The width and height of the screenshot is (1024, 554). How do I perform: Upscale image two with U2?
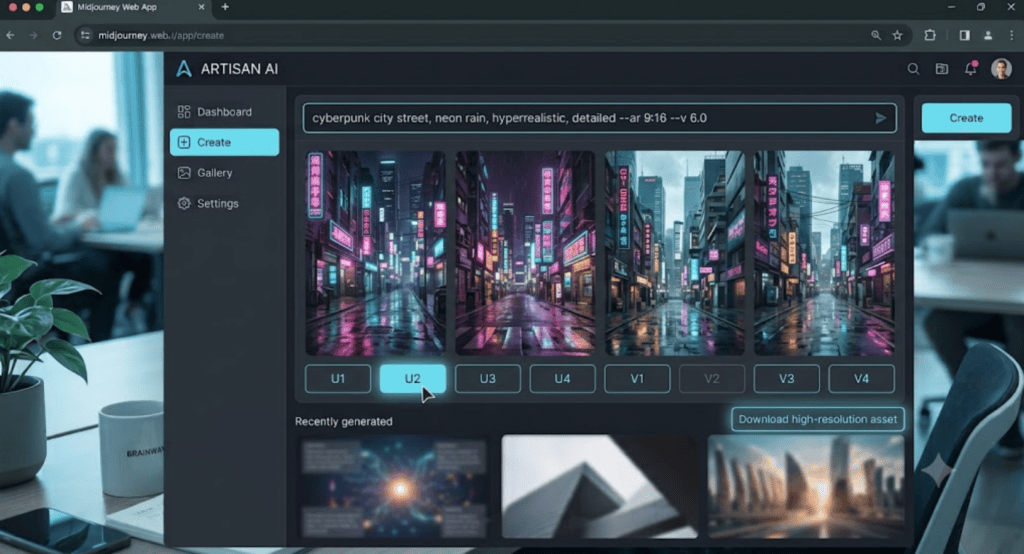413,379
